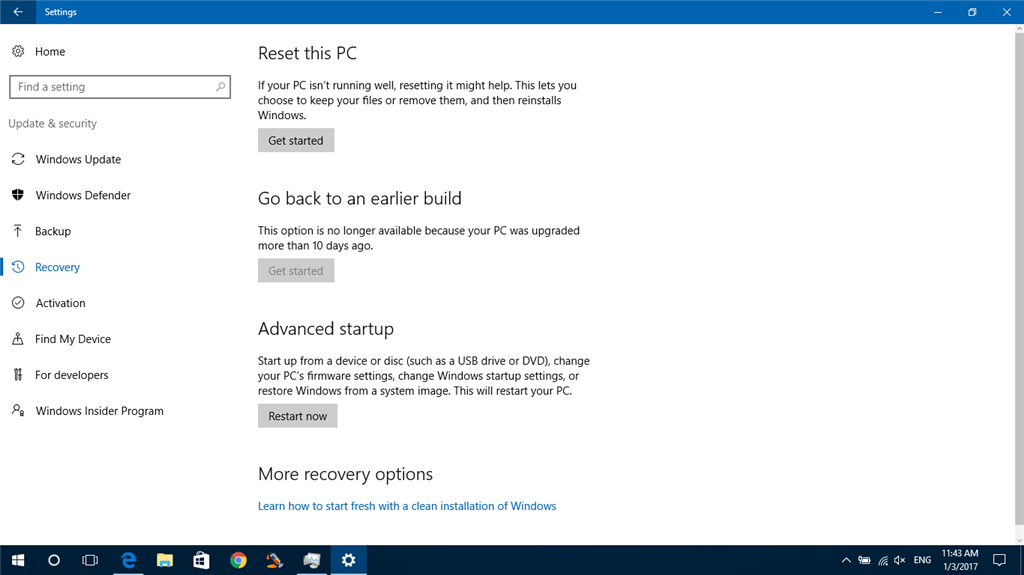Click the More recovery options heading
1024x575 pixels.
tap(345, 474)
